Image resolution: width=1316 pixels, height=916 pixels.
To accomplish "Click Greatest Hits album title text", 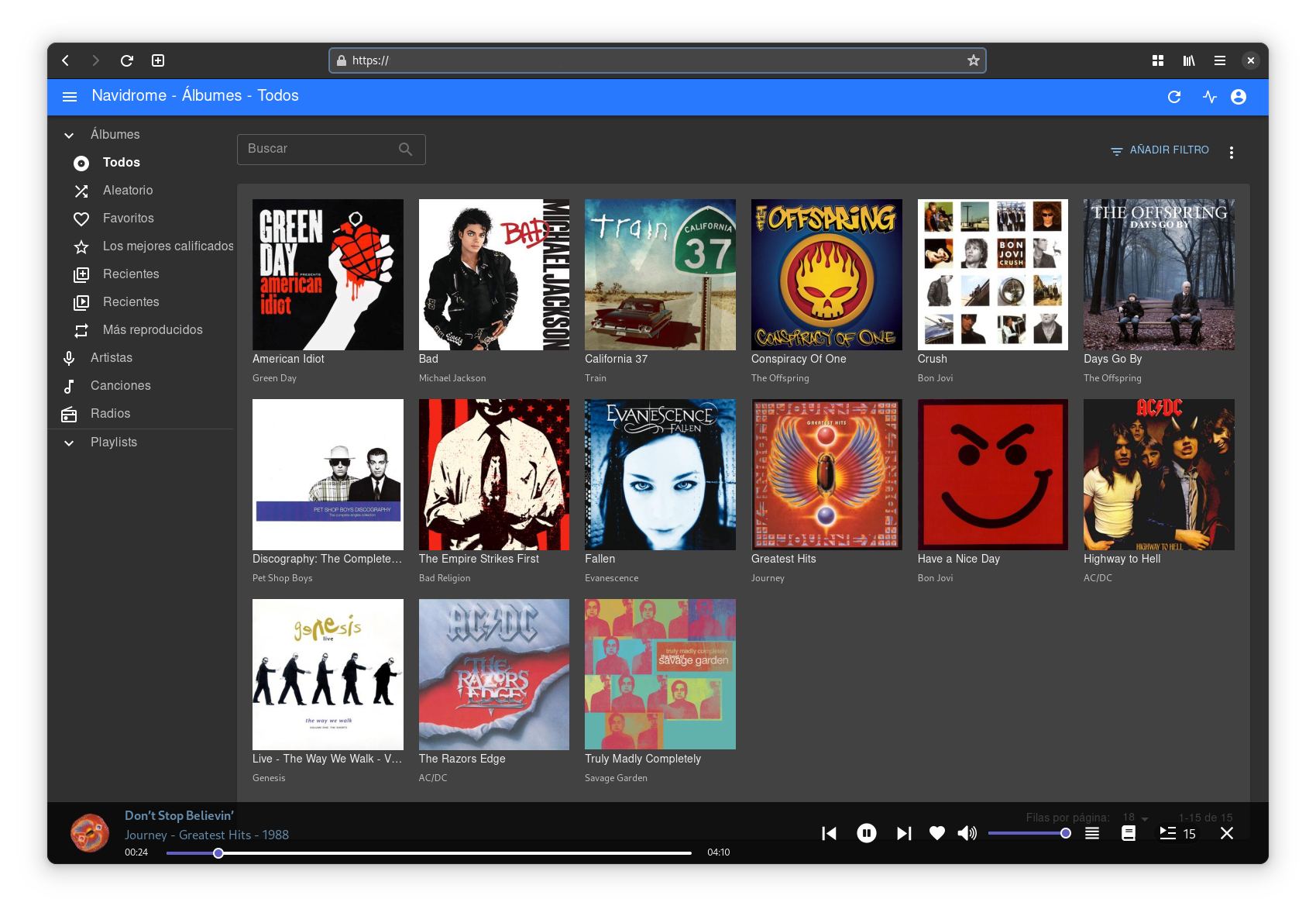I will coord(783,559).
